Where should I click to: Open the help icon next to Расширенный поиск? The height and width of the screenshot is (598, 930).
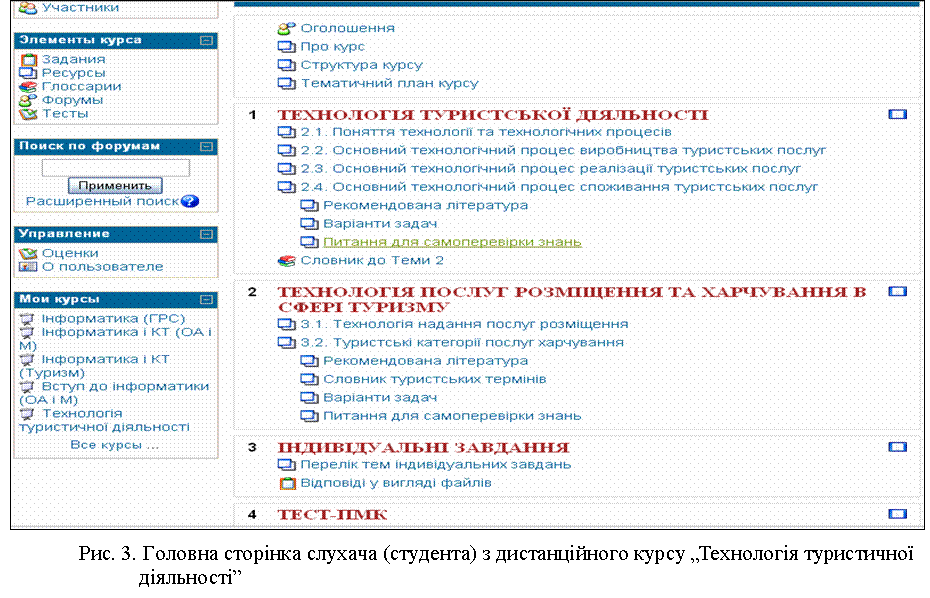(x=190, y=202)
